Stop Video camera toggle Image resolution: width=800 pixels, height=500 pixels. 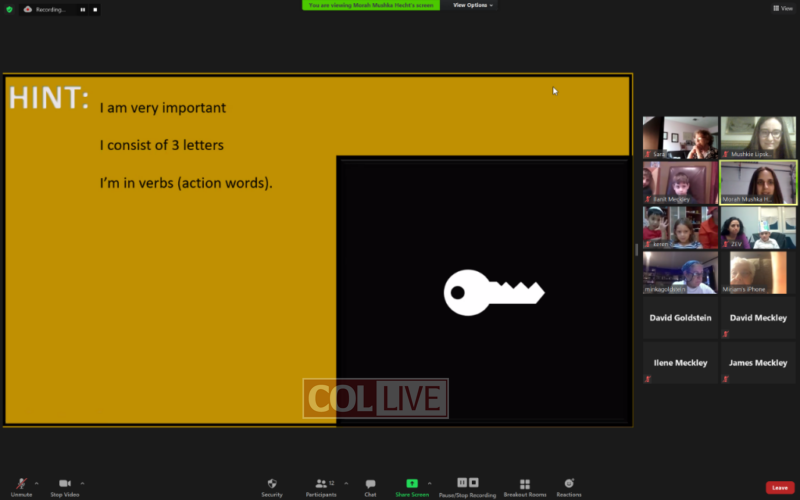[64, 485]
